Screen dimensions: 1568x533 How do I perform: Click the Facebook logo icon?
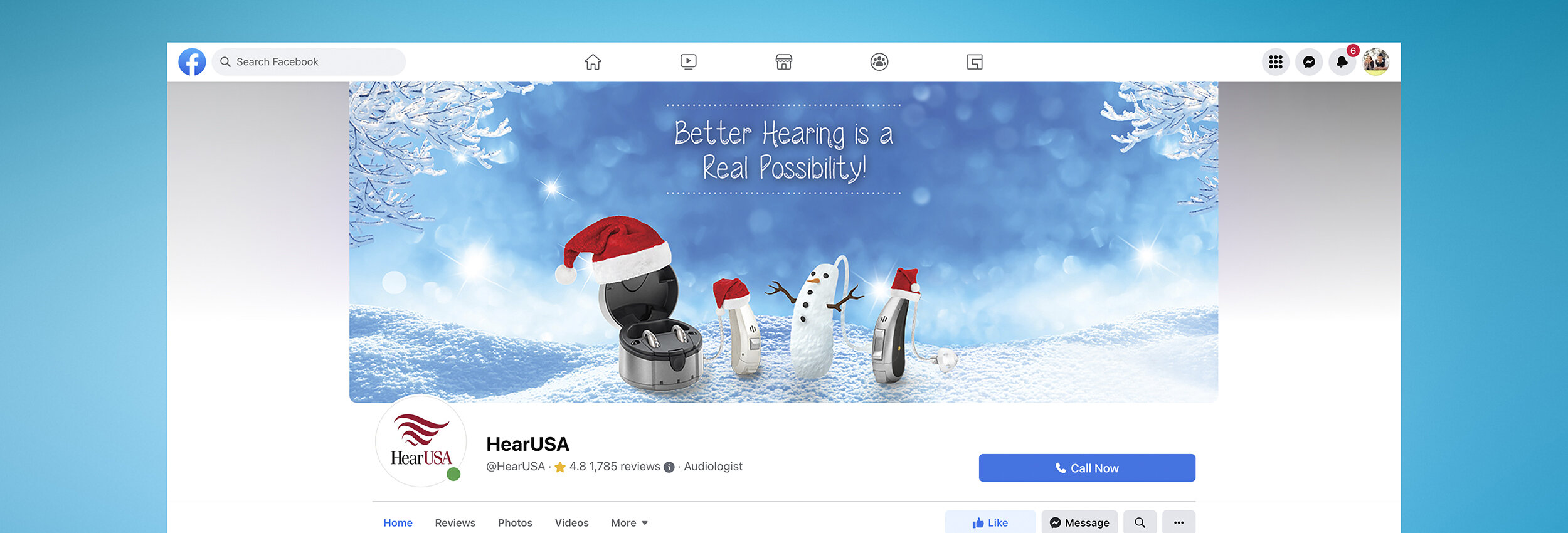pos(192,62)
